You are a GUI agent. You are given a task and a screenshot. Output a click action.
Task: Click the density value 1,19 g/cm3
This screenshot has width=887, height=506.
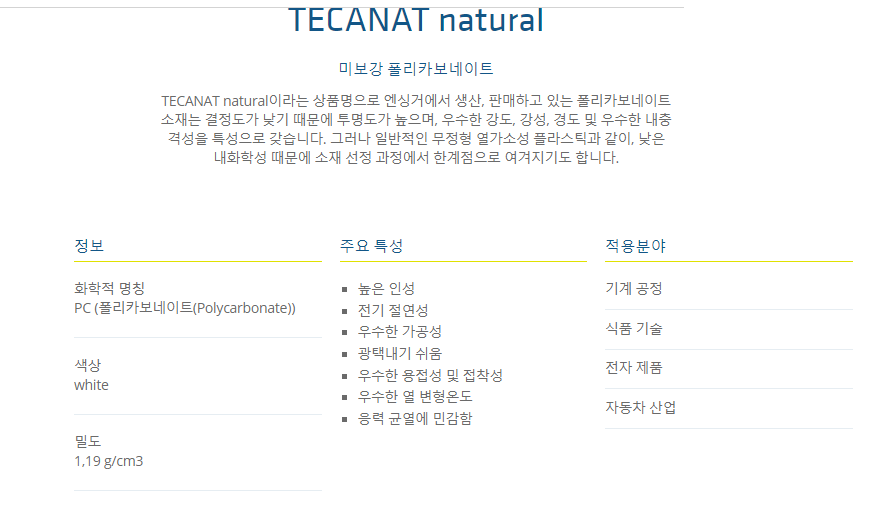(109, 461)
